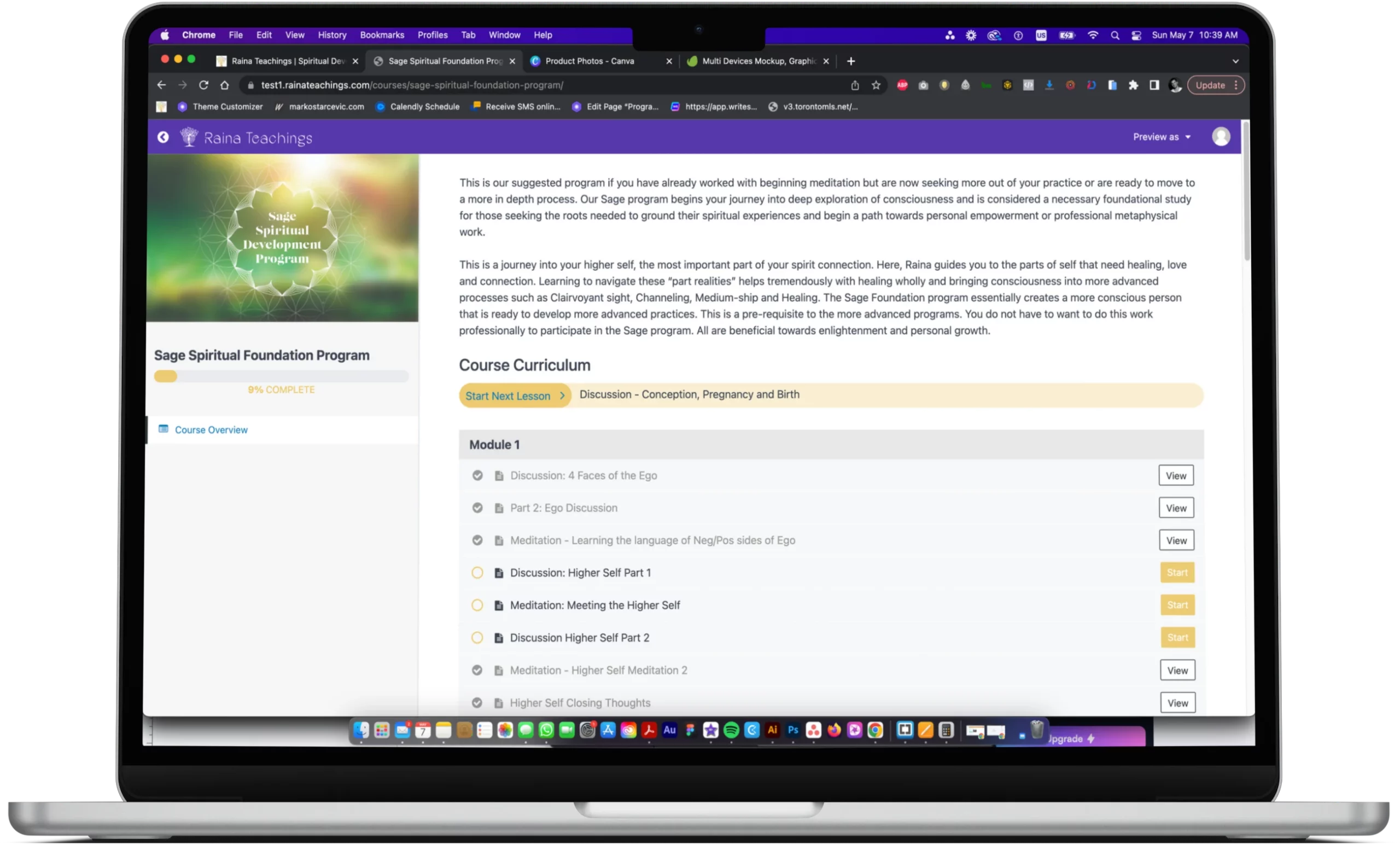Click the browser share page icon
Screen dimensions: 1400x845
855,85
